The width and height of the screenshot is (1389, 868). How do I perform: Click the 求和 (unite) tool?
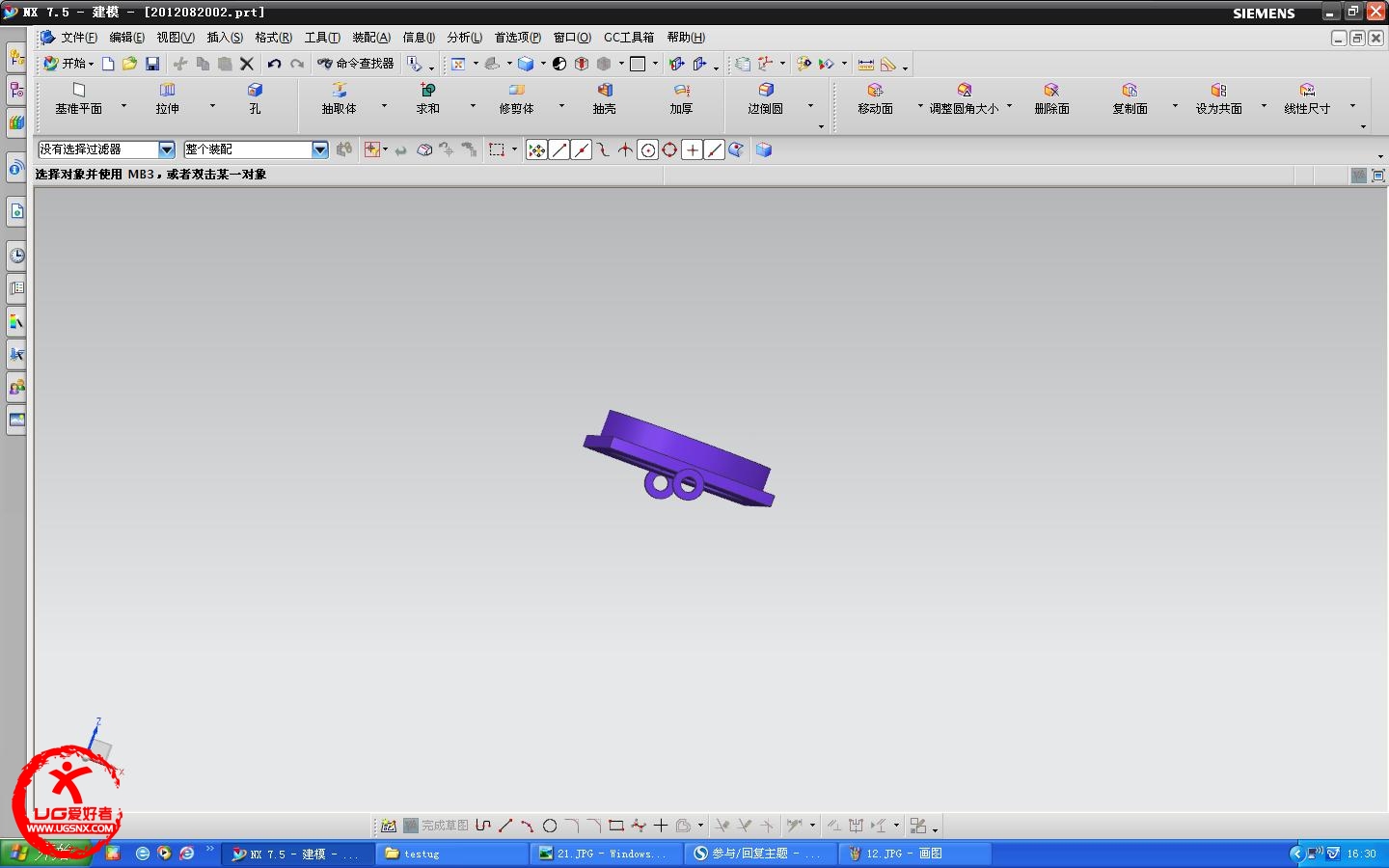(427, 99)
